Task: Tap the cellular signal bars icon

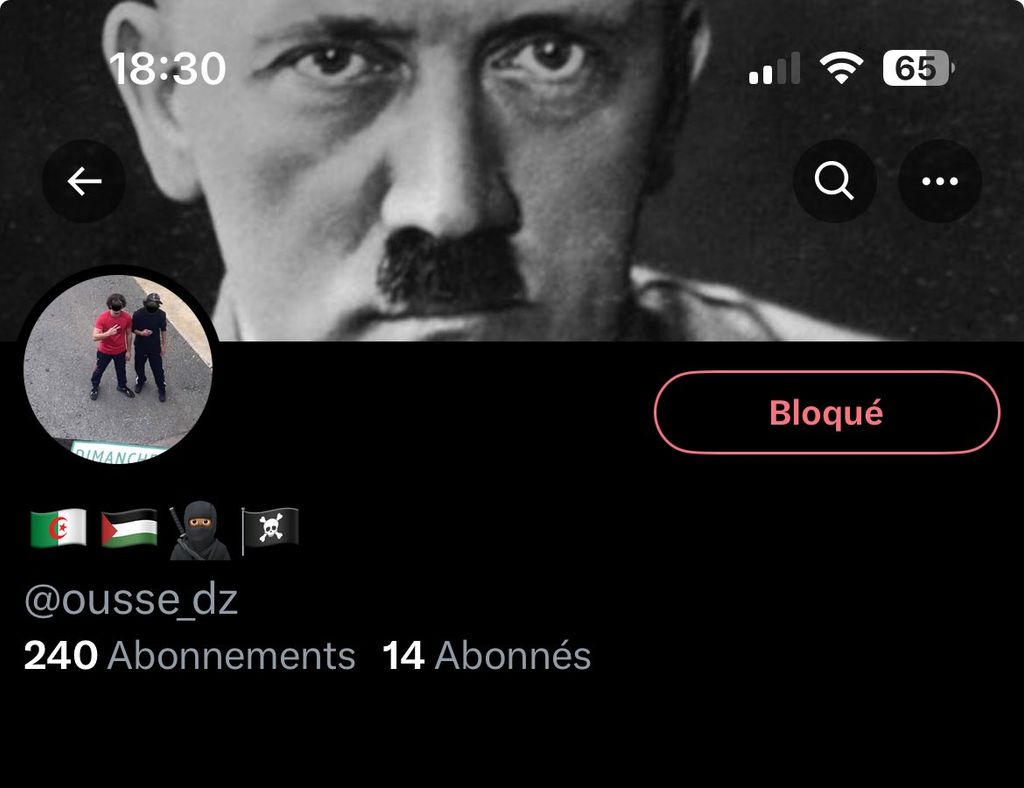Action: tap(774, 69)
